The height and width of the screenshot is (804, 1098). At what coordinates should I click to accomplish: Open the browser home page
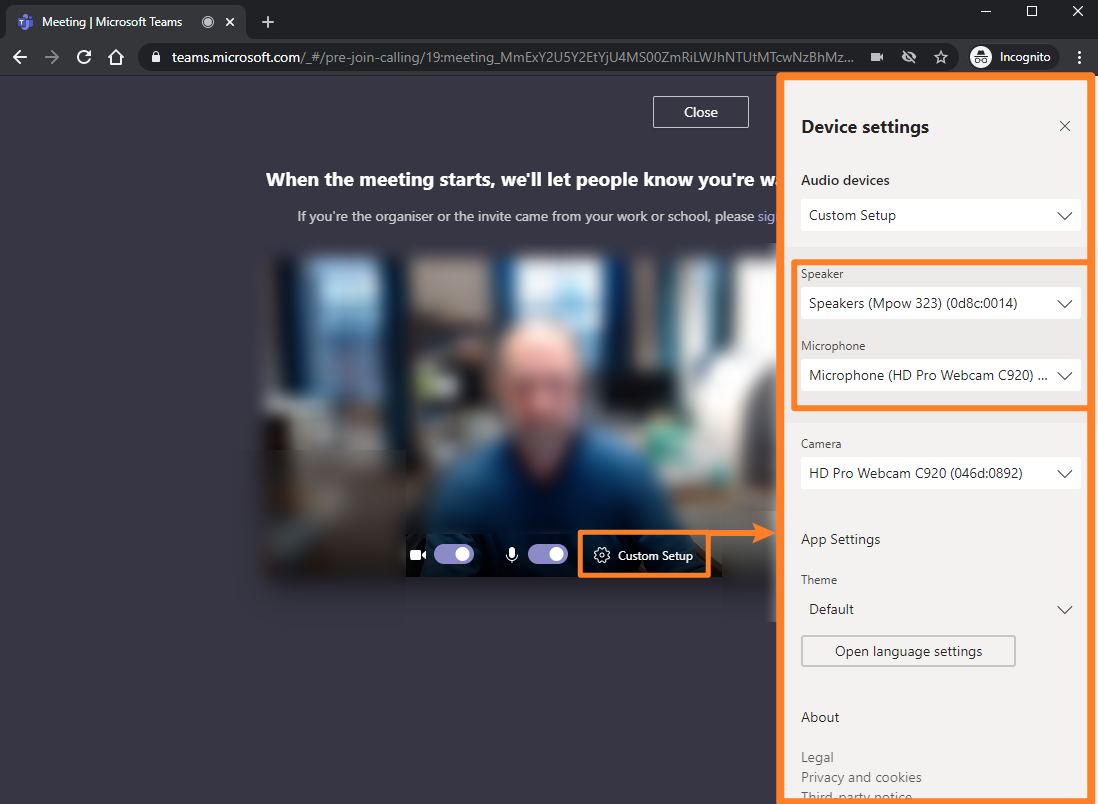coord(116,57)
